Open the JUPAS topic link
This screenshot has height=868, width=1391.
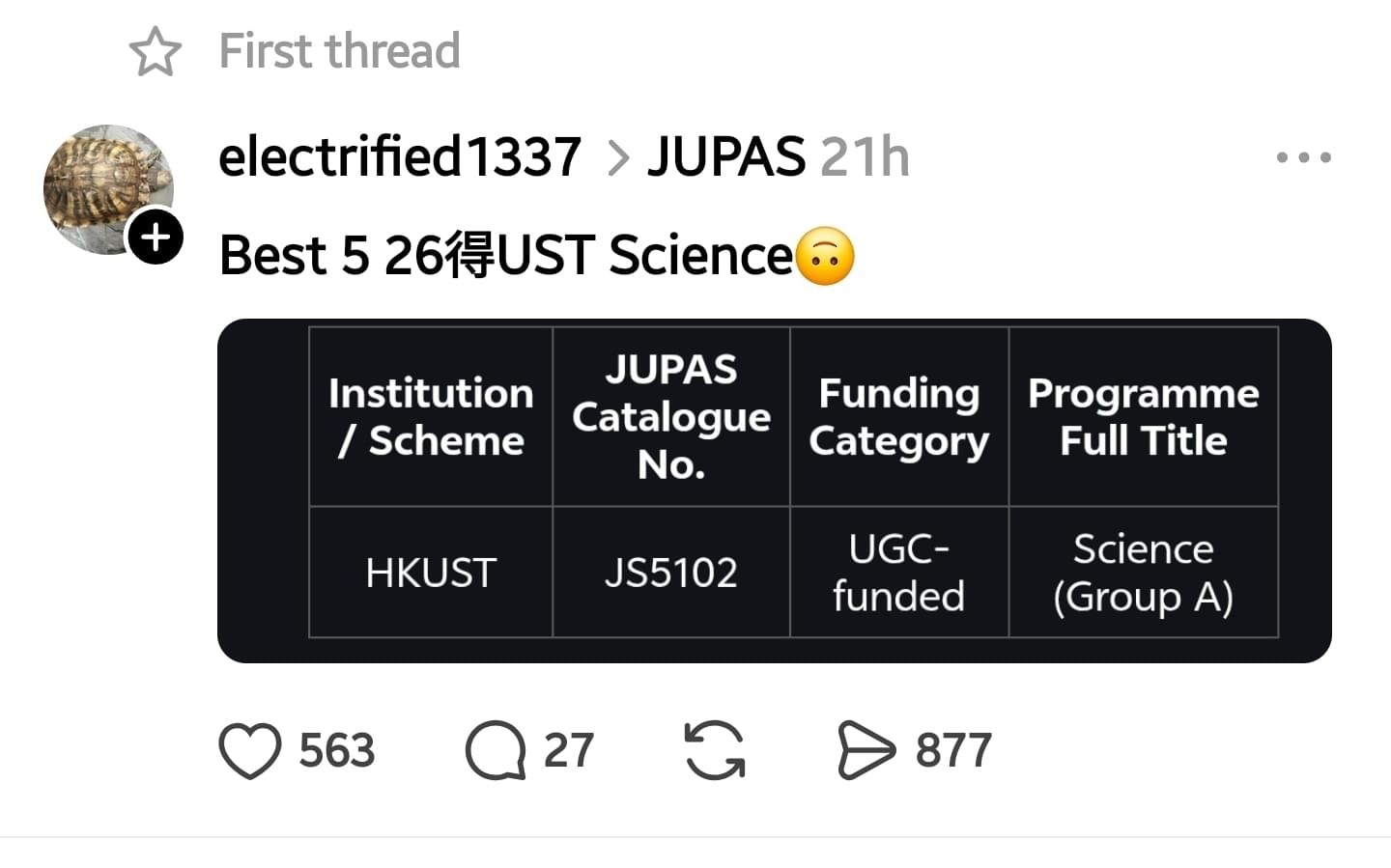tap(726, 156)
